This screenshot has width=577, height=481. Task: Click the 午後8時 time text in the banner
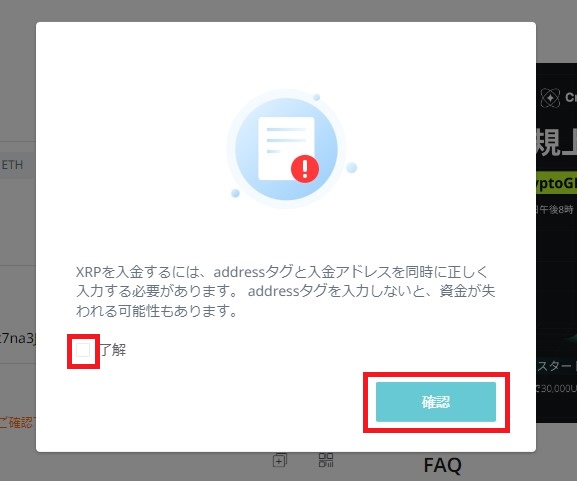tap(555, 210)
